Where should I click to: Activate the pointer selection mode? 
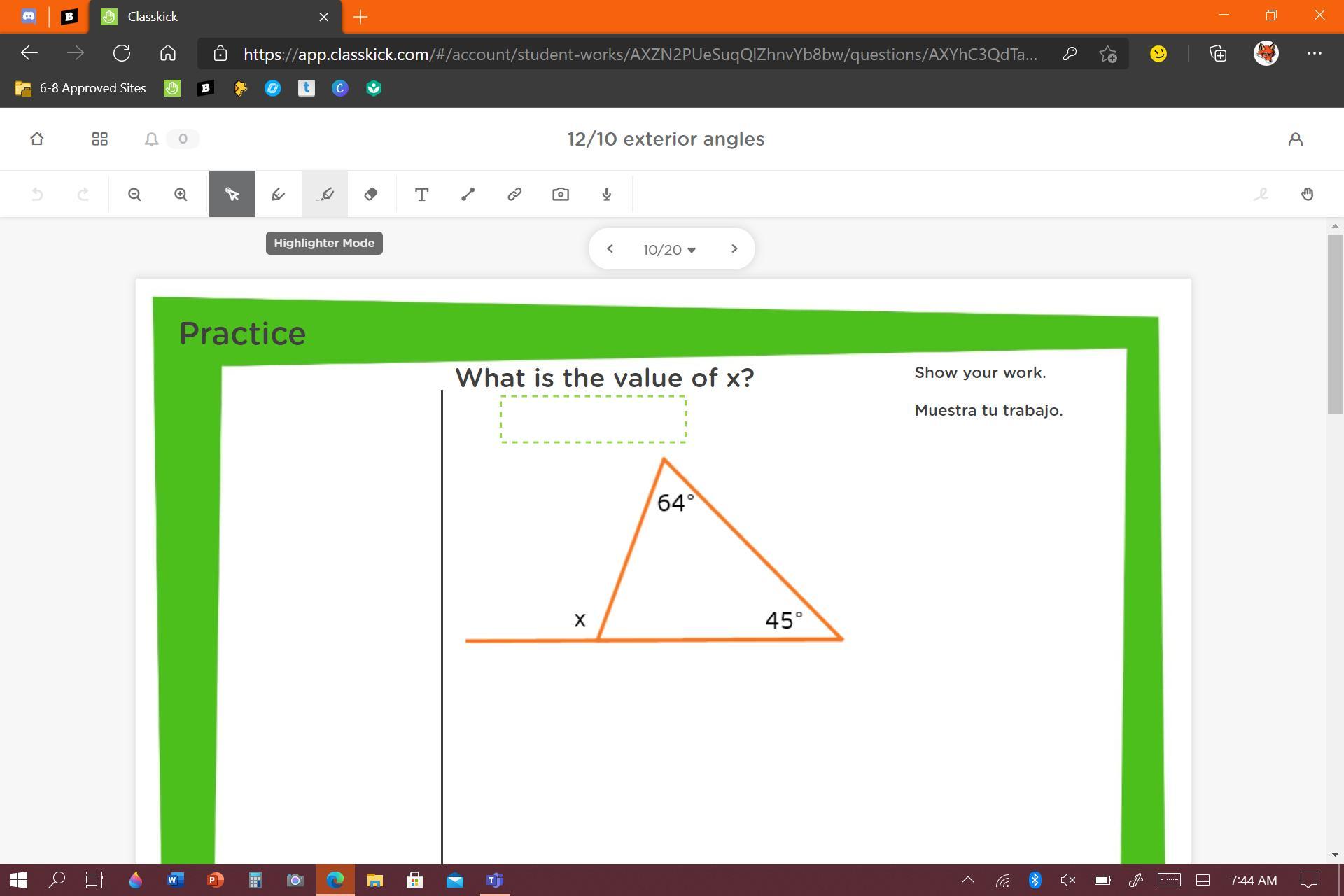click(232, 194)
